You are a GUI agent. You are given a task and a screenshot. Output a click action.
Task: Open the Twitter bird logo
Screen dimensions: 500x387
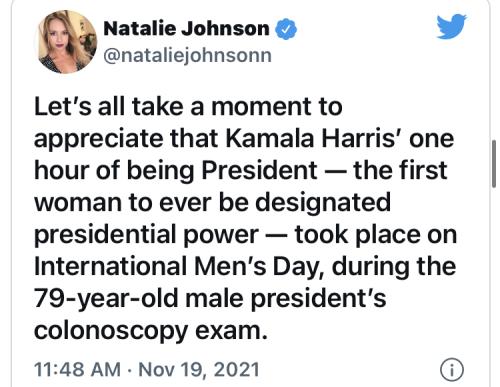451,26
